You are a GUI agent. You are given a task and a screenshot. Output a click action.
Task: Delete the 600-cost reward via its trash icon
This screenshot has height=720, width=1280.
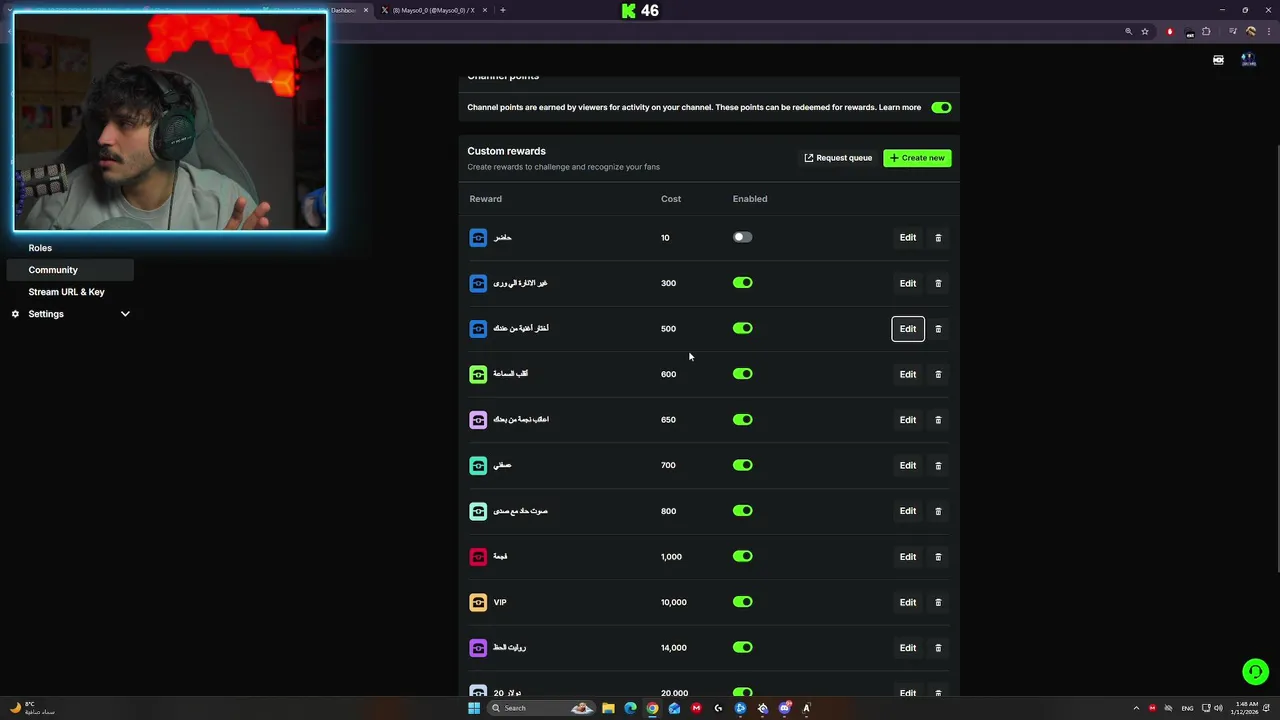[x=938, y=374]
